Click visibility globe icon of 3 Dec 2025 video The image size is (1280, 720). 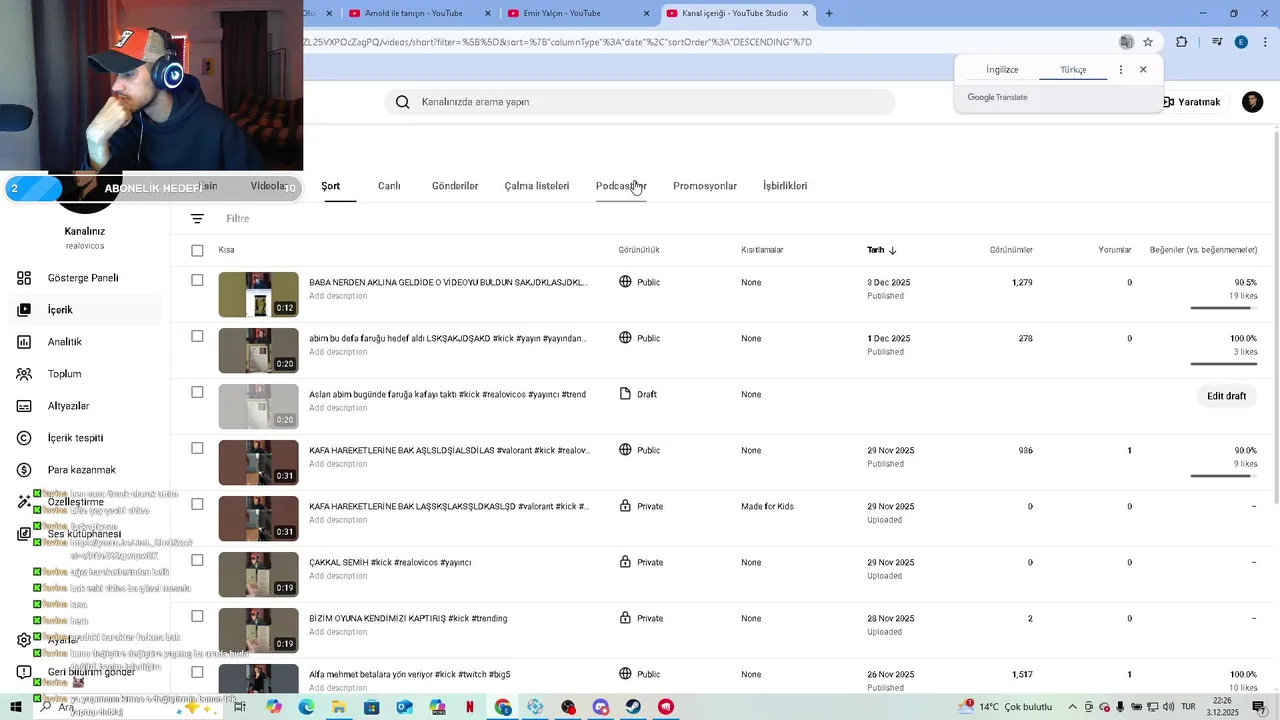pyautogui.click(x=625, y=282)
